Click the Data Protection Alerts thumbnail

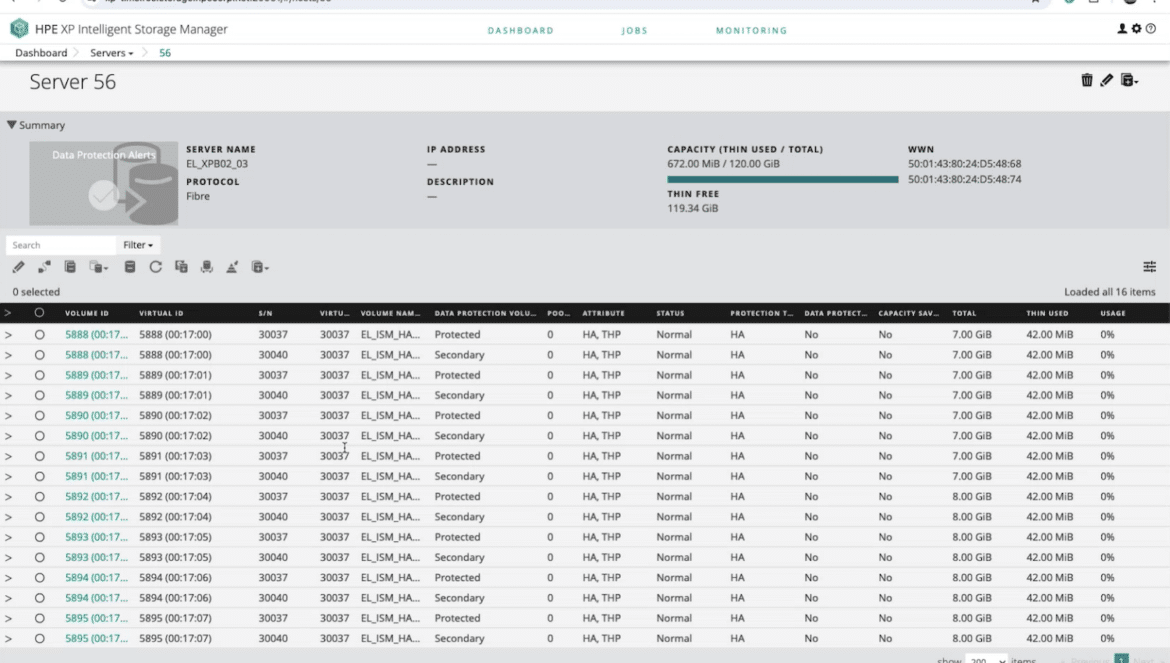click(x=104, y=183)
